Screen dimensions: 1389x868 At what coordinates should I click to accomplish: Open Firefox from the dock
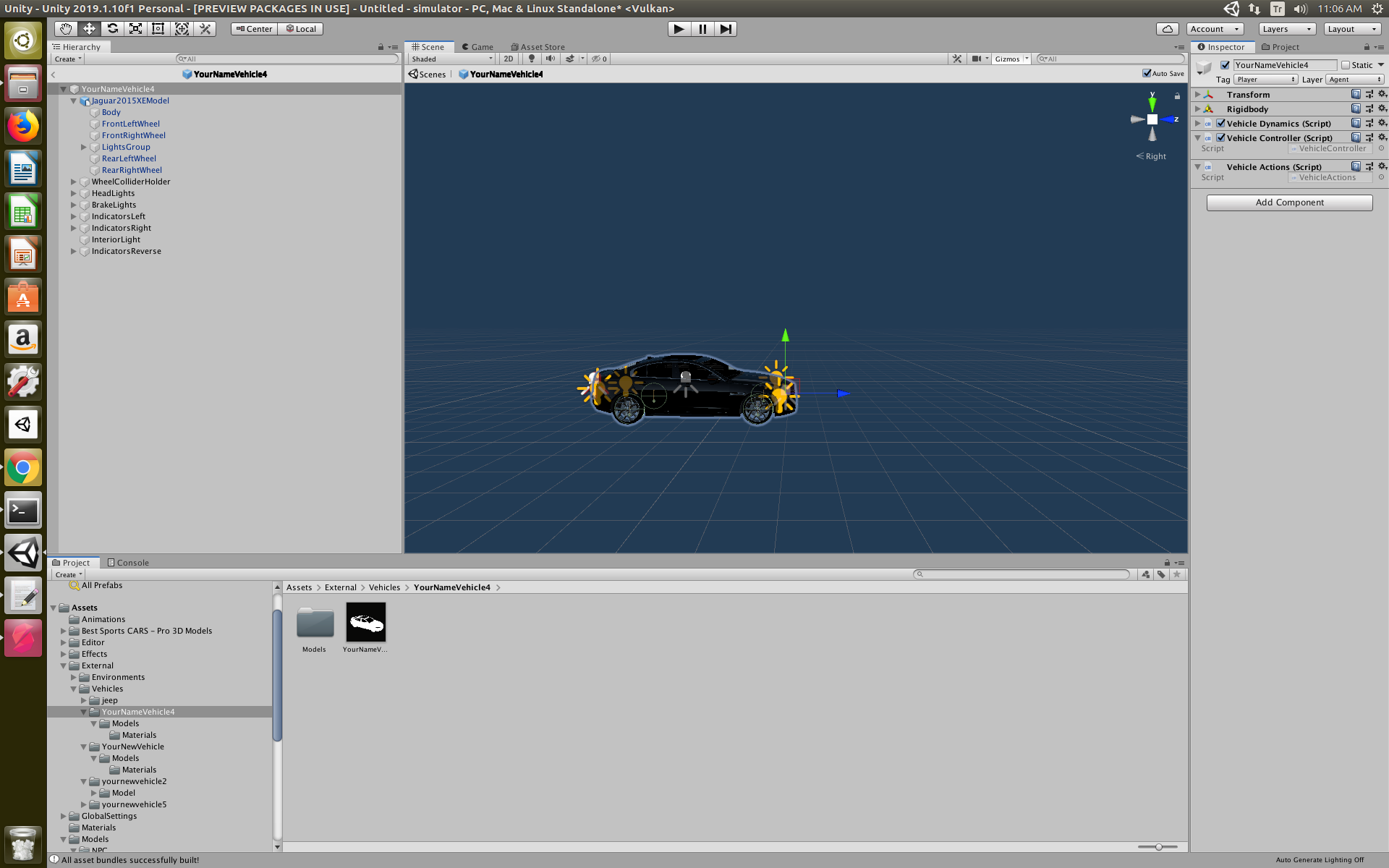[23, 126]
